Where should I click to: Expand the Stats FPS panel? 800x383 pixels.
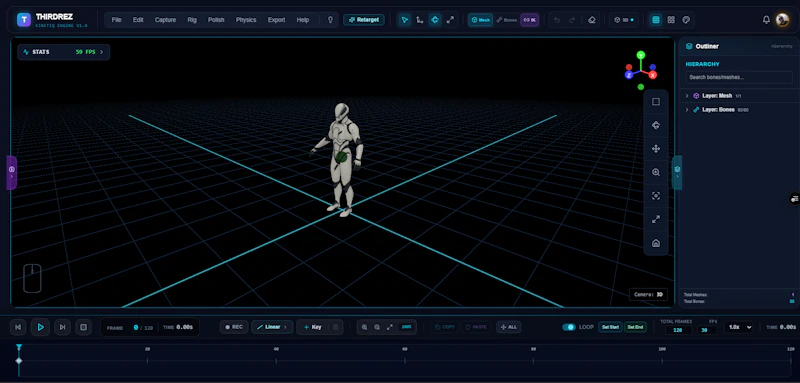pos(64,52)
